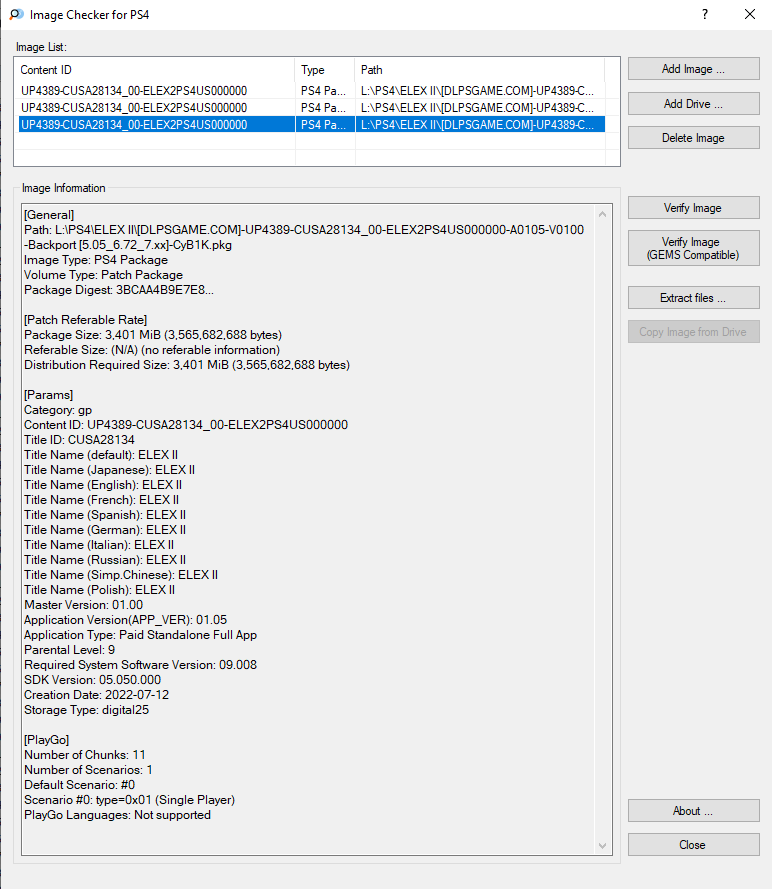Click PlayGo Languages: Not supported line
This screenshot has height=889, width=772.
coord(117,815)
